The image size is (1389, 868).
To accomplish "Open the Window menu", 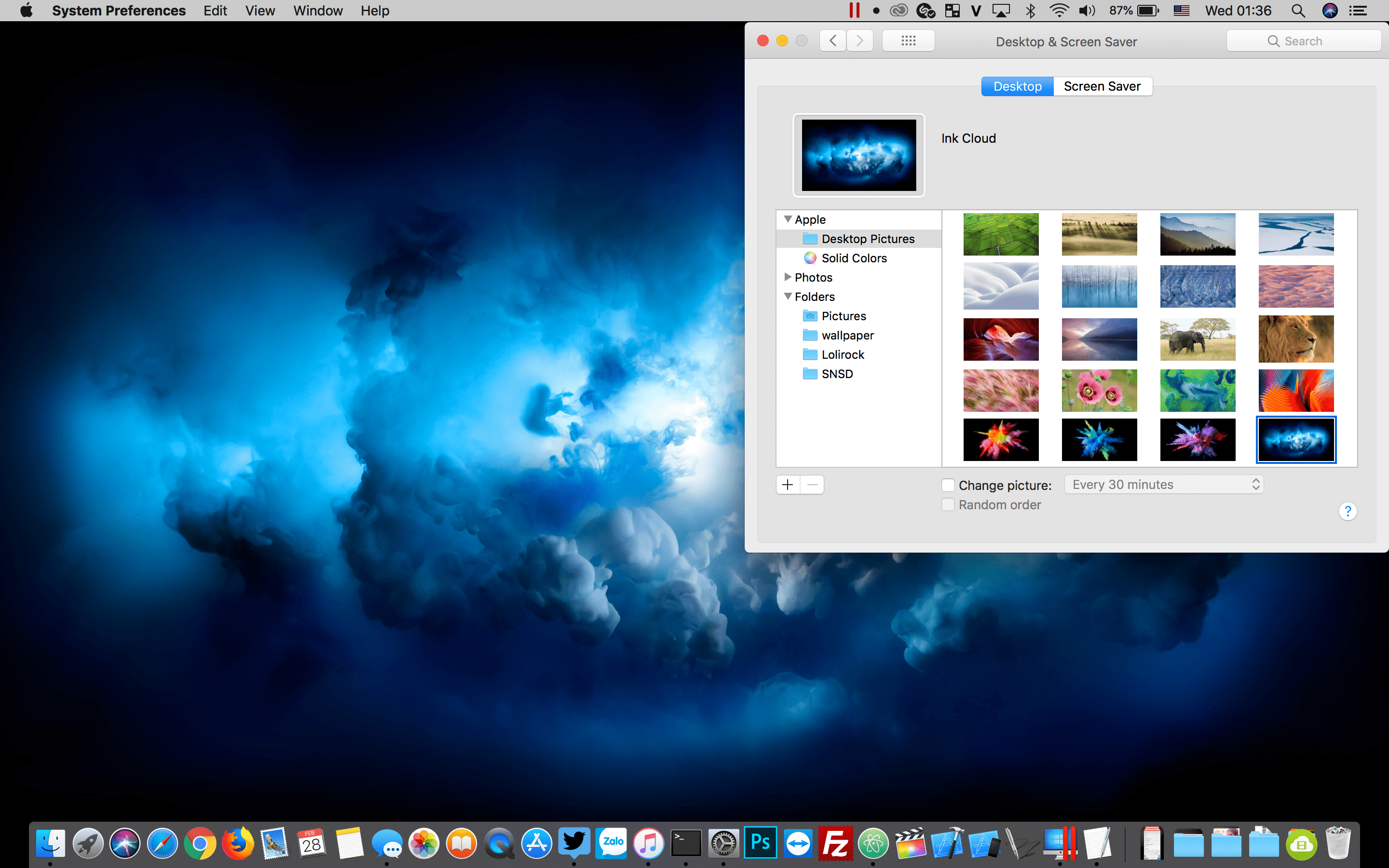I will (317, 11).
